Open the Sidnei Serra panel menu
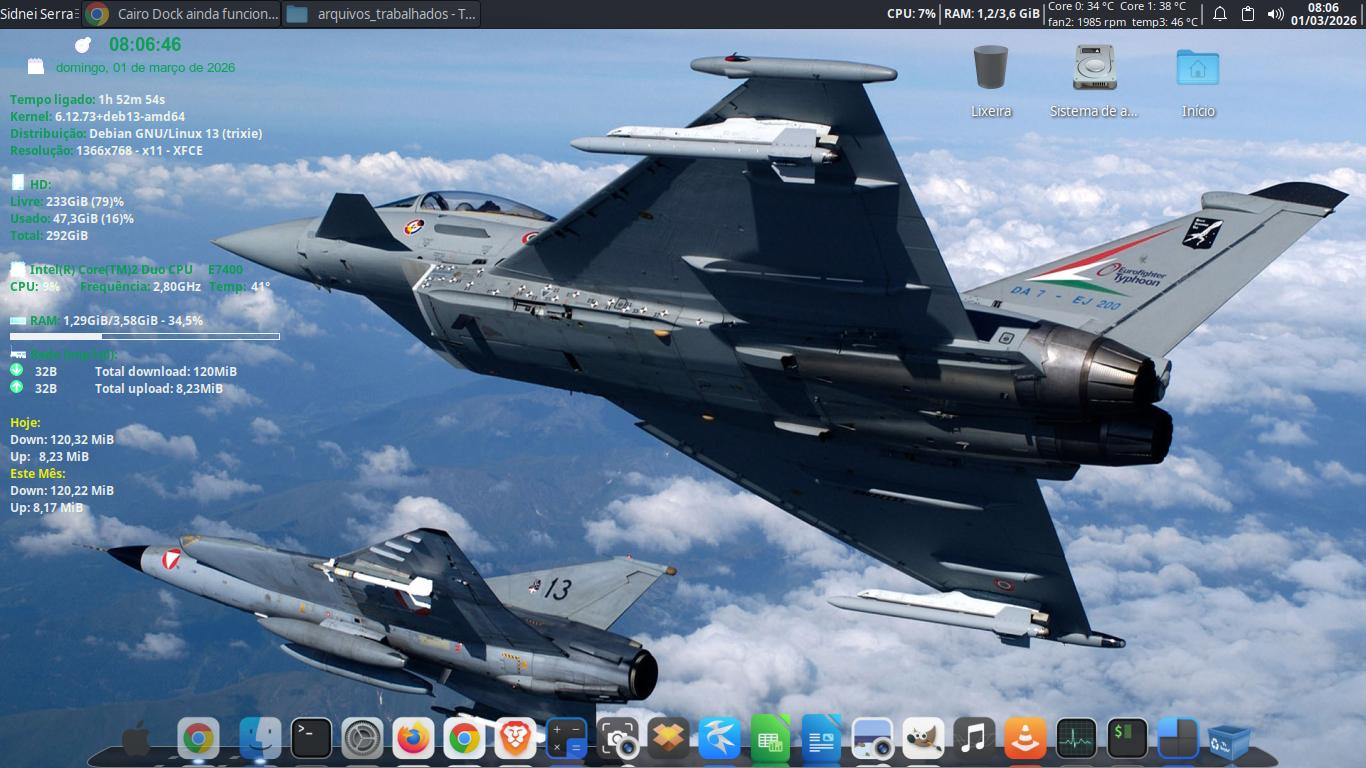Viewport: 1366px width, 768px height. 38,14
